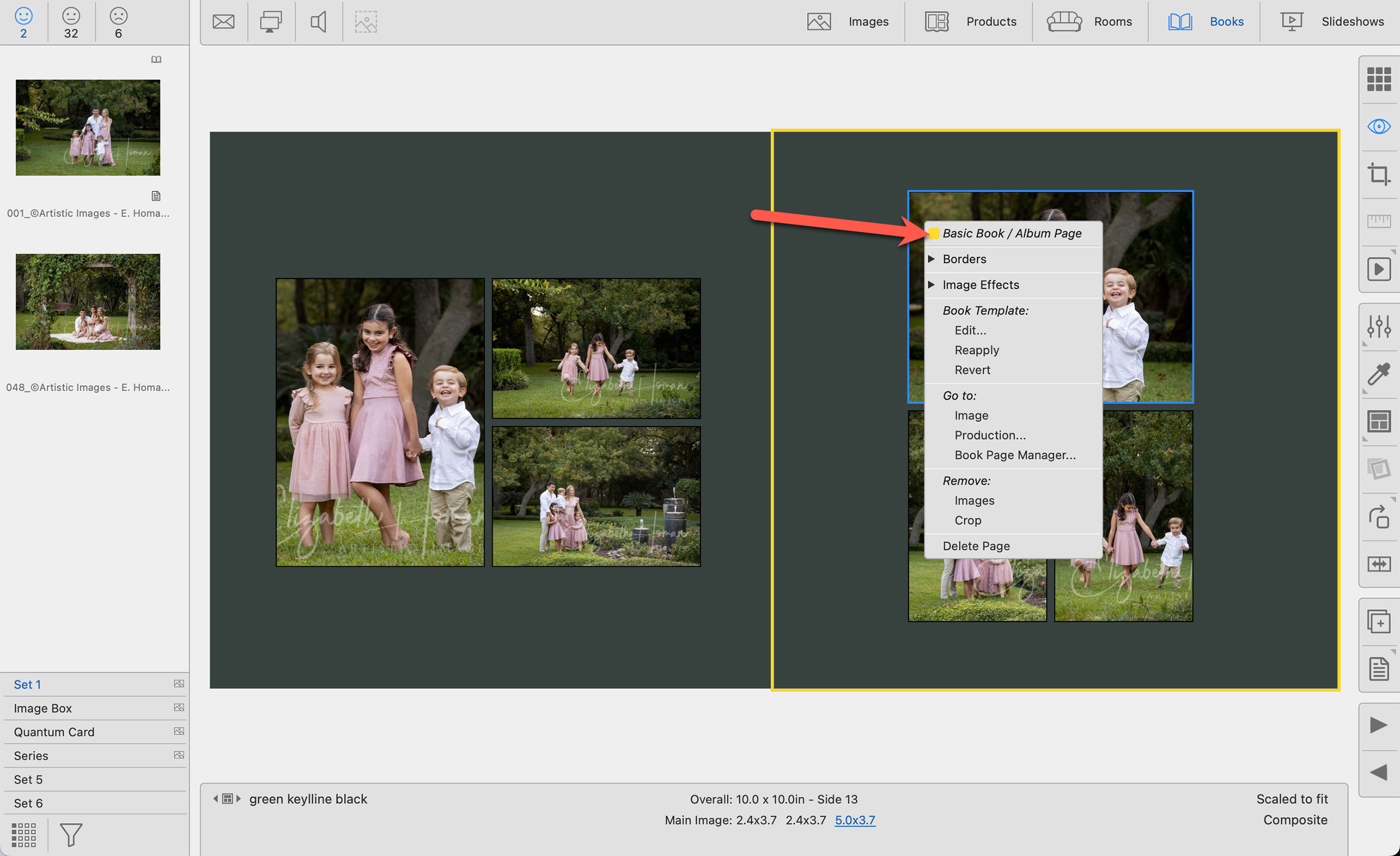Screen dimensions: 1400x856
Task: Open the layout template icon
Action: [x=1378, y=421]
